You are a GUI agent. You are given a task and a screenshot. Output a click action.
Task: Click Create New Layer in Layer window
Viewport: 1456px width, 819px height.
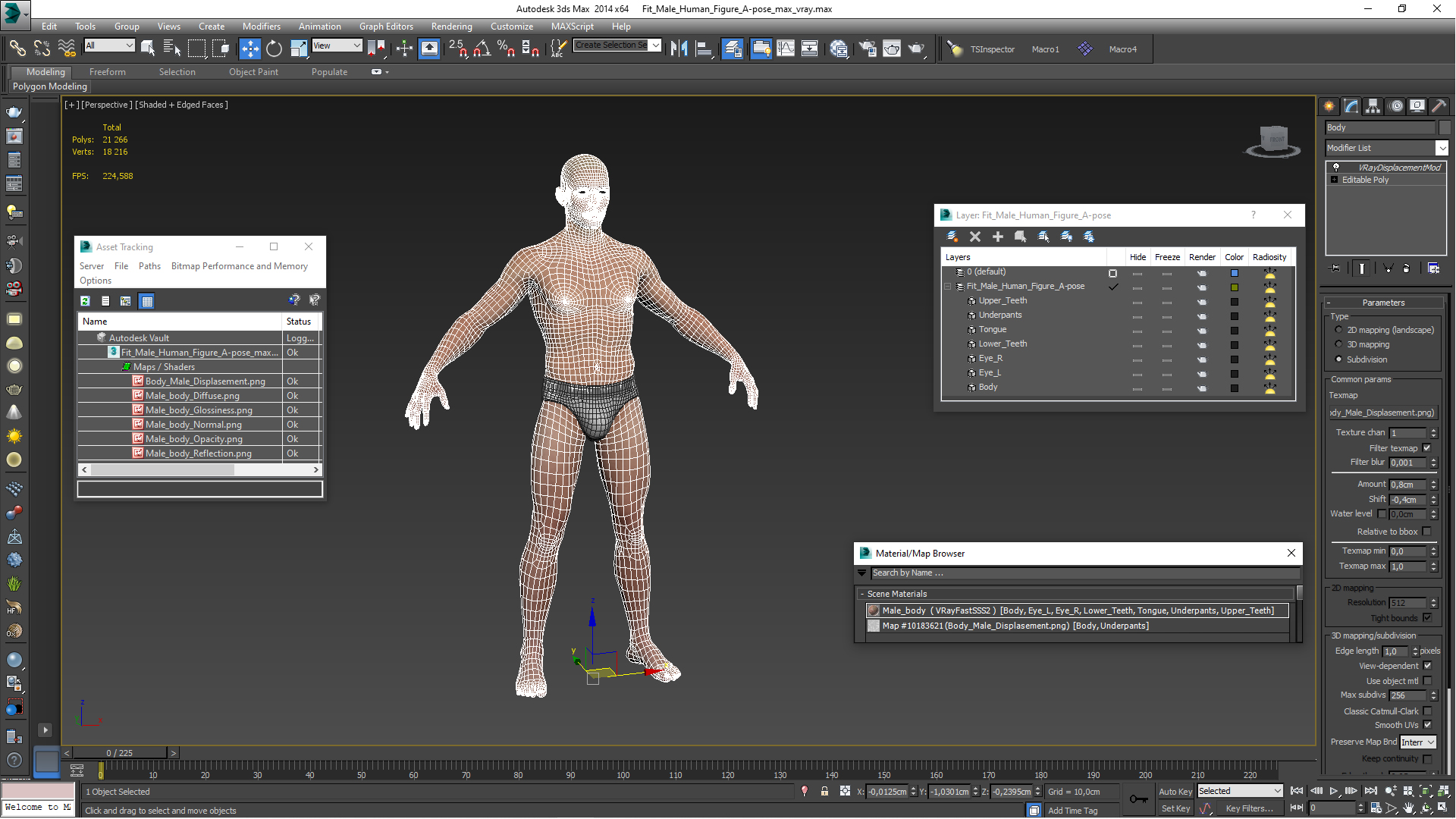952,237
